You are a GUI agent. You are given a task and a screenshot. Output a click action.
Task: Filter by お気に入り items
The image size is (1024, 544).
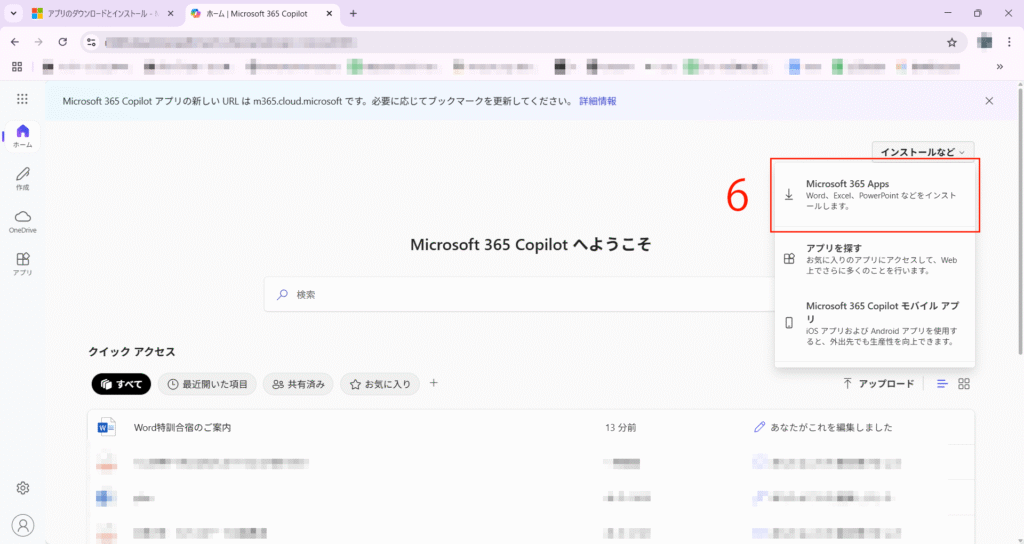click(x=380, y=384)
